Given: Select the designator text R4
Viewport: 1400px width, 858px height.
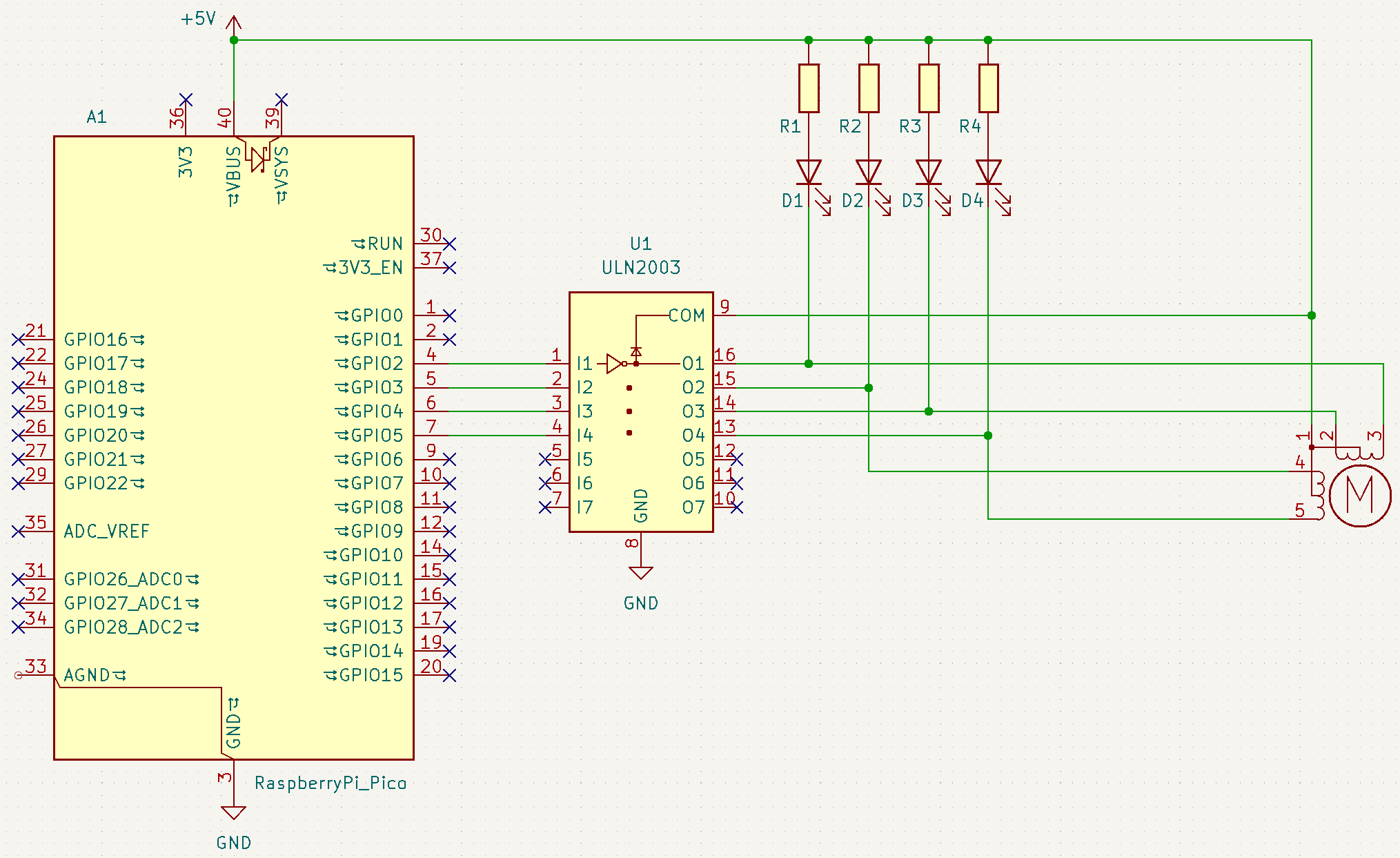Looking at the screenshot, I should [971, 126].
